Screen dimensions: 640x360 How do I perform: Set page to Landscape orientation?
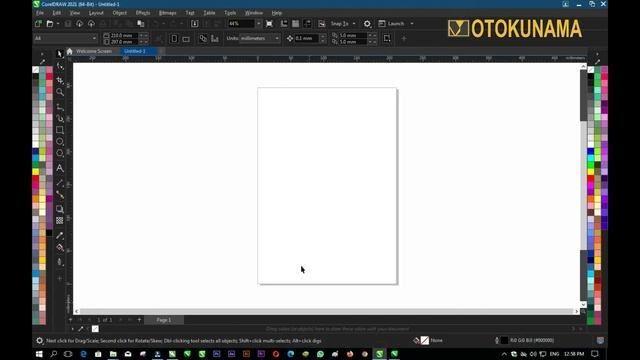pyautogui.click(x=186, y=38)
